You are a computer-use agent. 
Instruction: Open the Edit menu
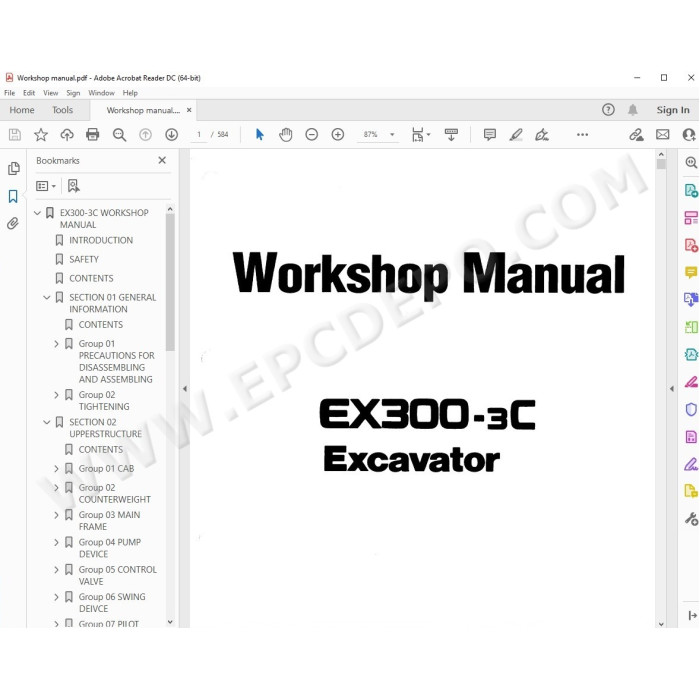29,93
